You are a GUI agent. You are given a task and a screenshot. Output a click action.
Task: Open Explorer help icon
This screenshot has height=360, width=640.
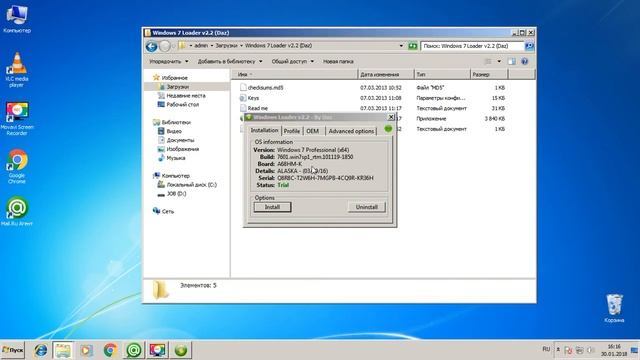click(525, 61)
